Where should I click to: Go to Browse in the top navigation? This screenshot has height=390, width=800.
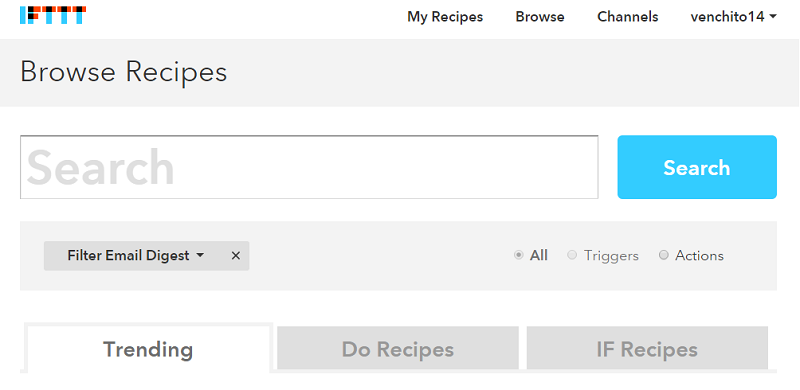tap(540, 17)
